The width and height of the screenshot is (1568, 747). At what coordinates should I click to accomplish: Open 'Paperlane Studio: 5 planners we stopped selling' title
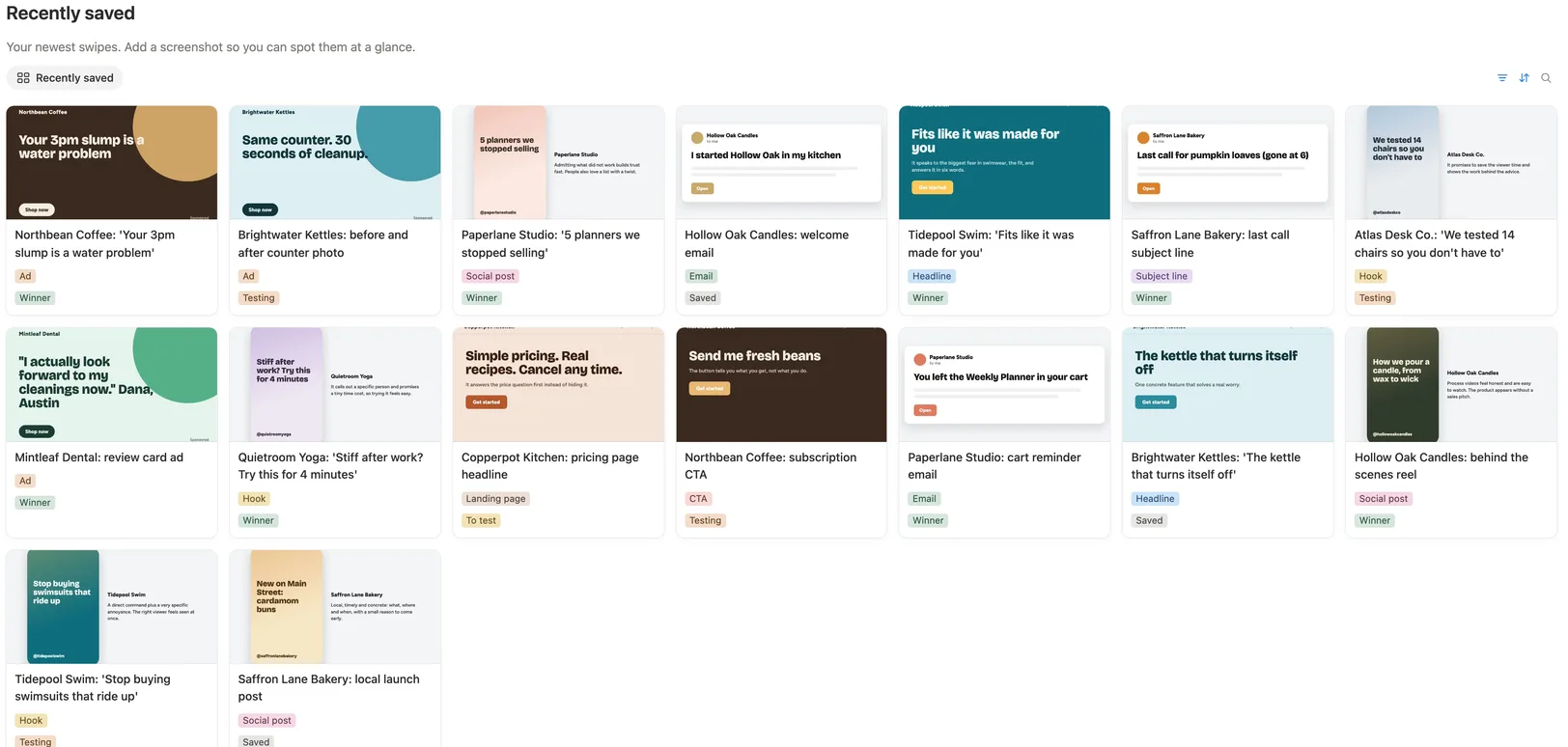550,244
